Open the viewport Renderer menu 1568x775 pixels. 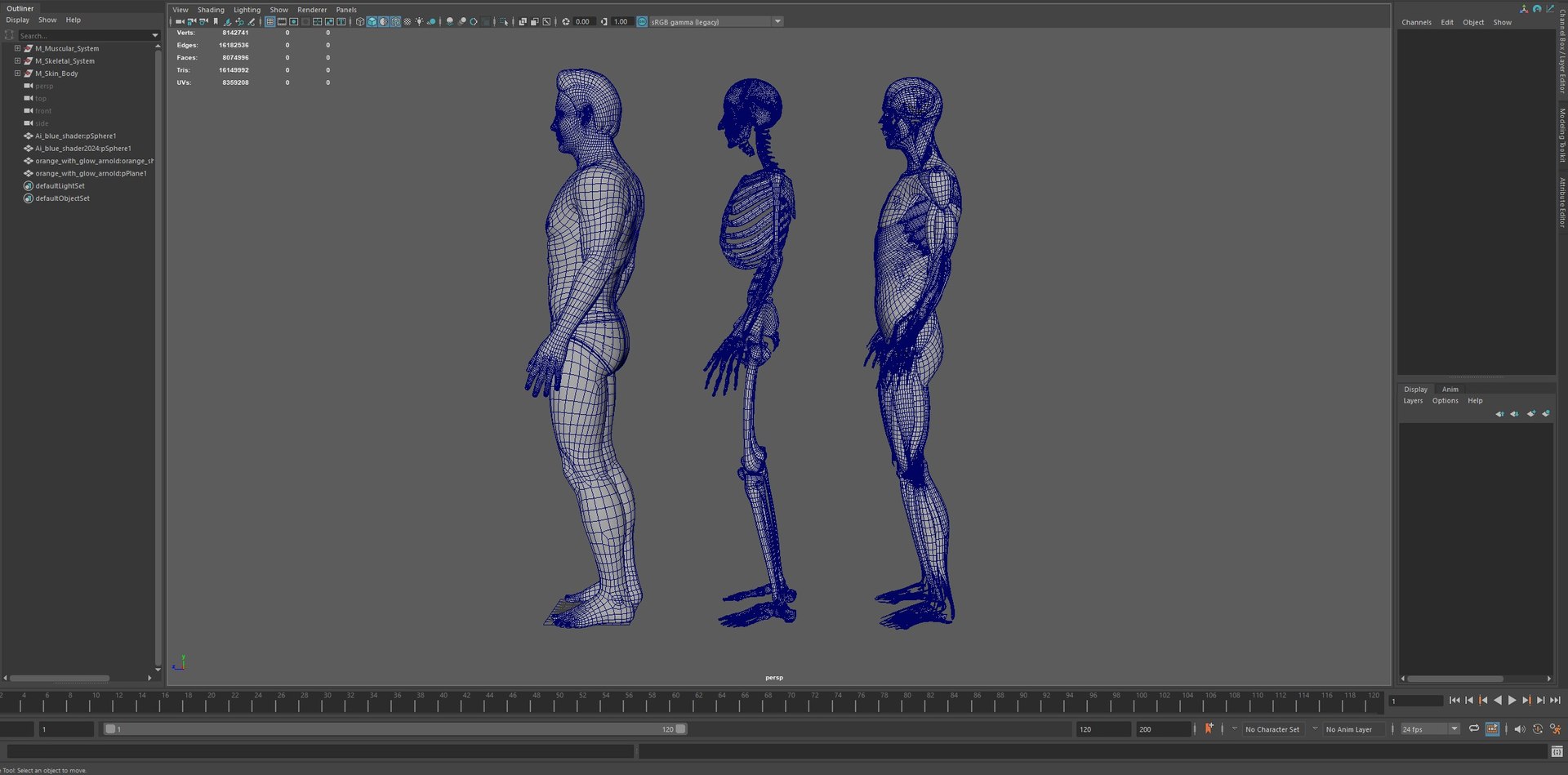[x=312, y=10]
